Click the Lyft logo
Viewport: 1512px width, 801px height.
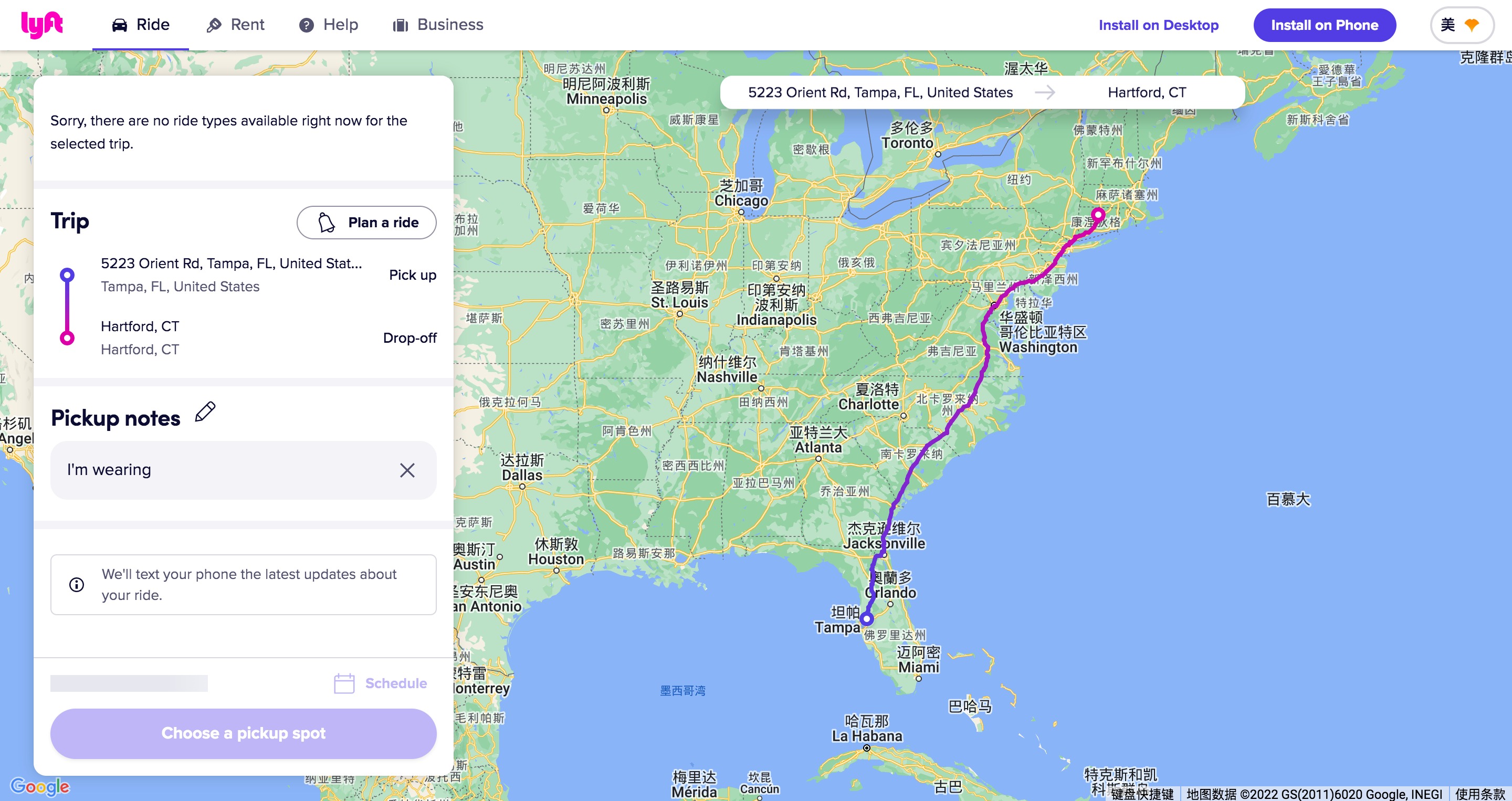point(41,25)
